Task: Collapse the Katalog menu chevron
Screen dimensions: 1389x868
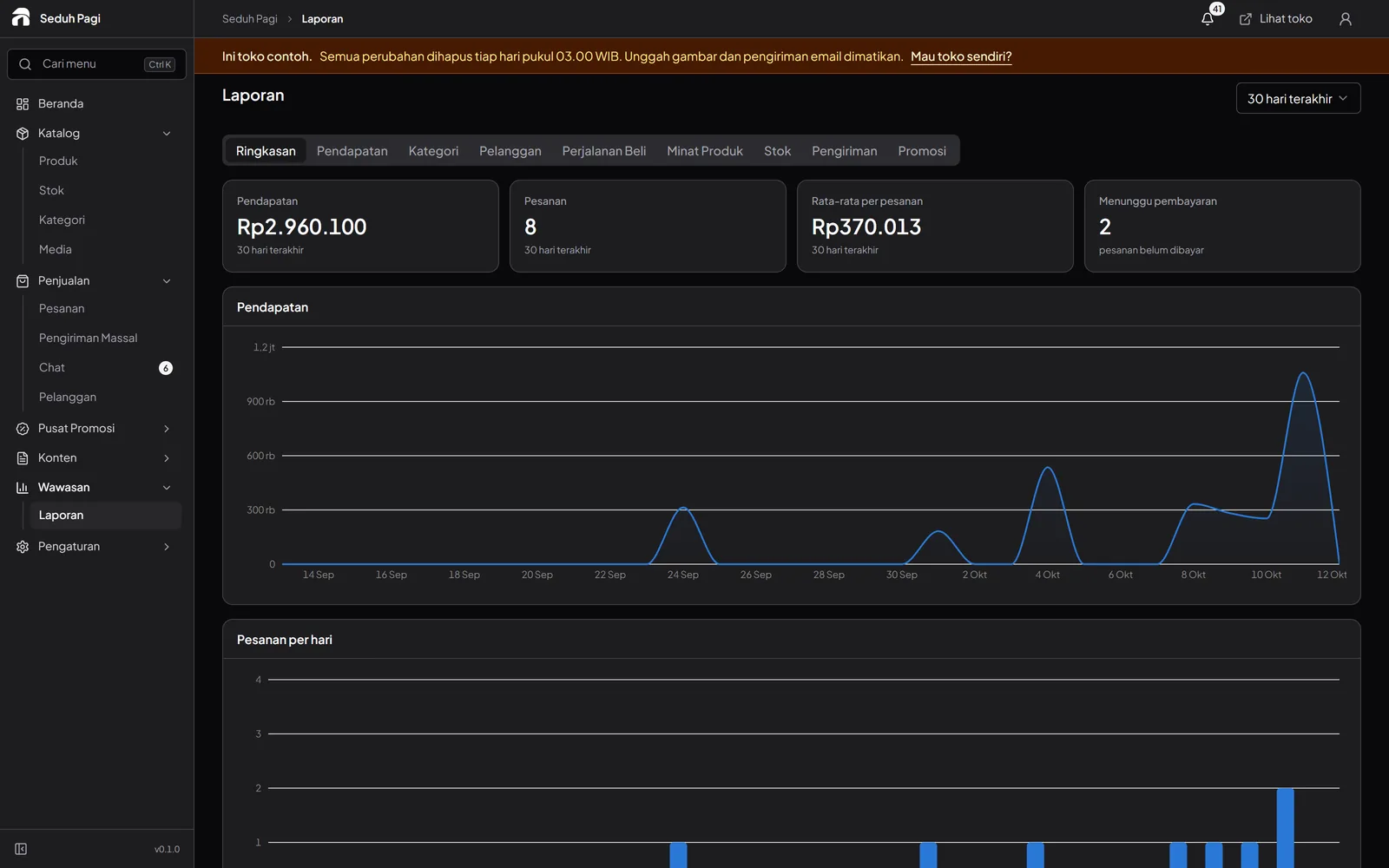Action: [167, 134]
